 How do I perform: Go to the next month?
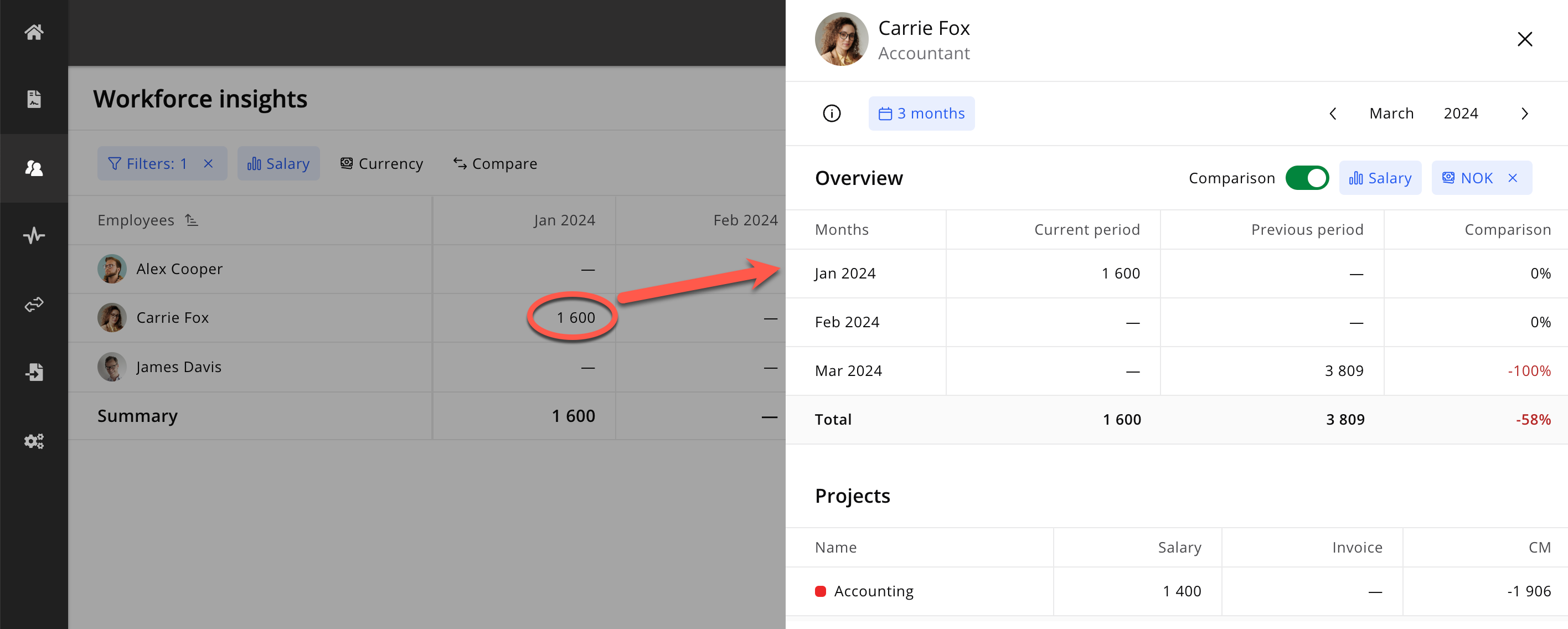[1524, 114]
